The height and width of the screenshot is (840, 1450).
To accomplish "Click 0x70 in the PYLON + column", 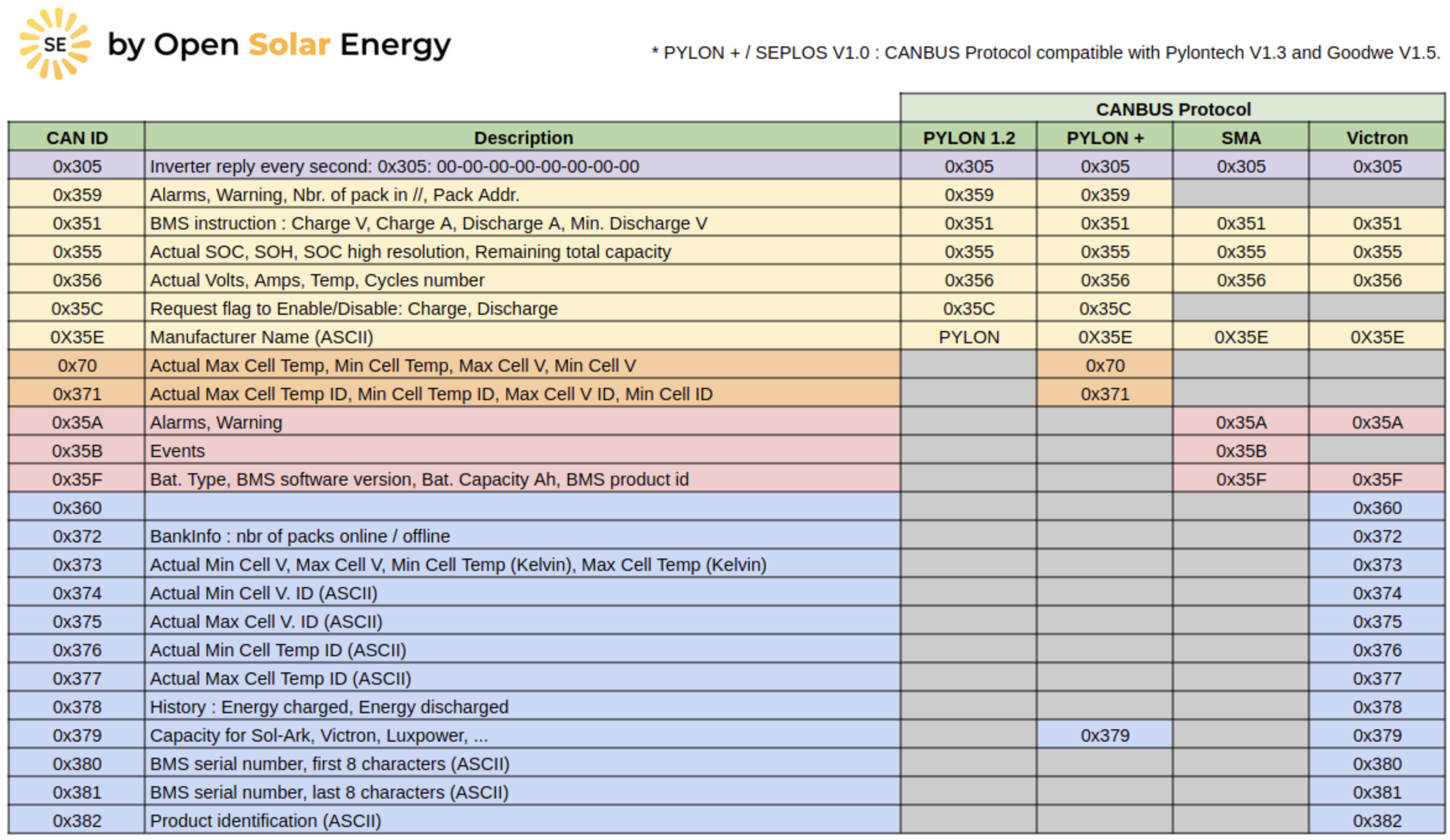I will coord(1105,365).
